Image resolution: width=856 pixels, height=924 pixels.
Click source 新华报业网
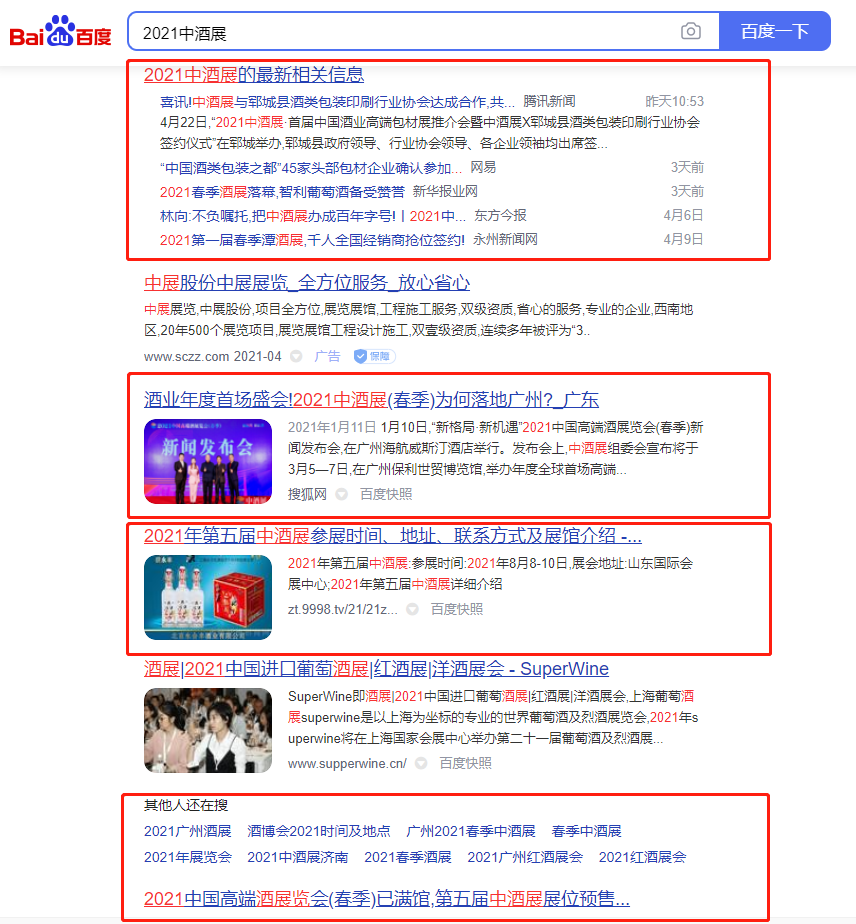pyautogui.click(x=445, y=192)
